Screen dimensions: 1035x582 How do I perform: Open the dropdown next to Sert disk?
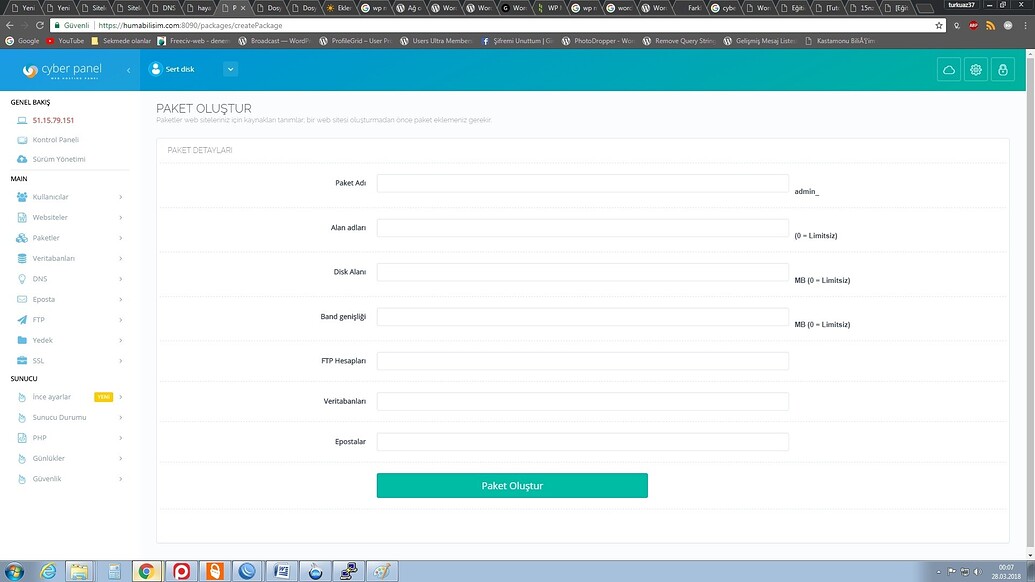pyautogui.click(x=230, y=69)
